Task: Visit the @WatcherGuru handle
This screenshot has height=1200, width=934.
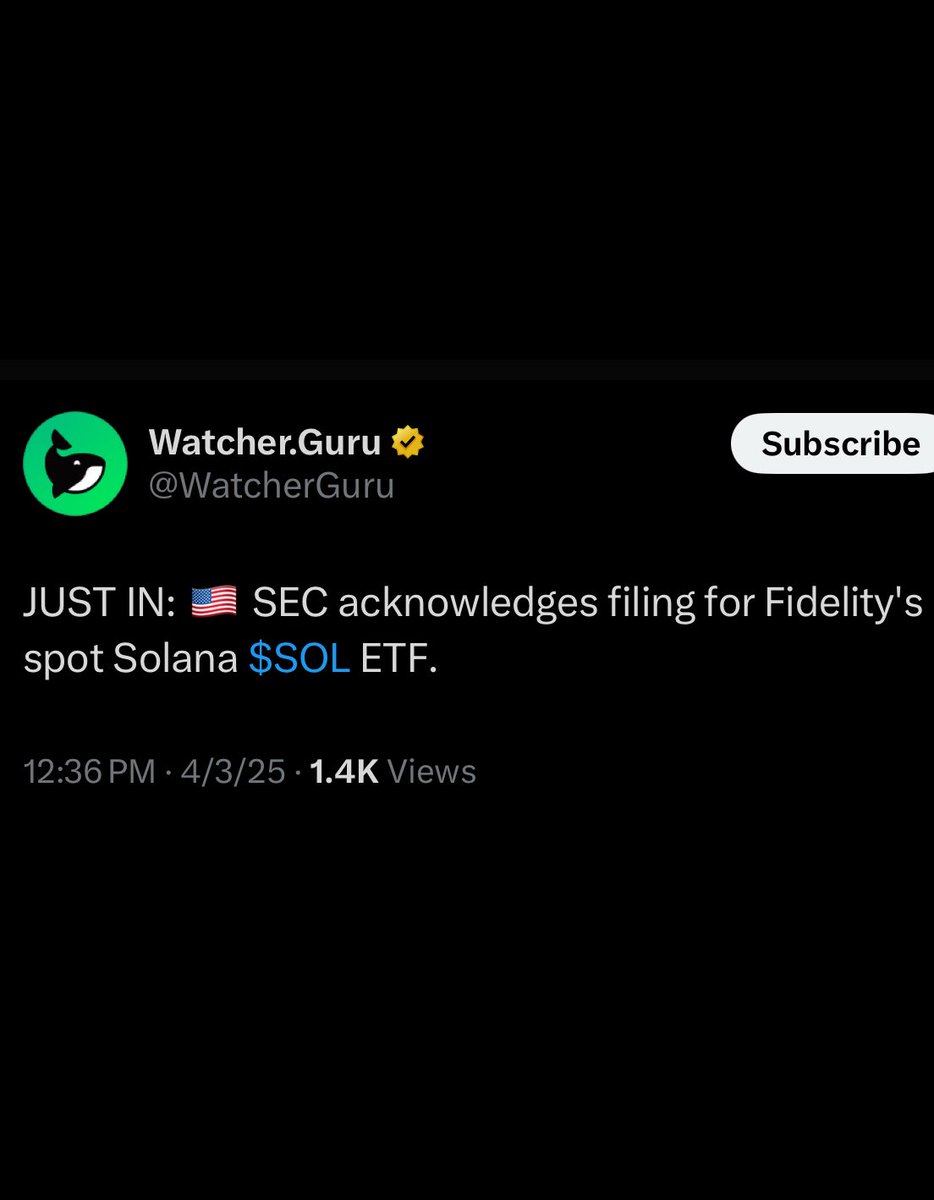Action: tap(271, 486)
